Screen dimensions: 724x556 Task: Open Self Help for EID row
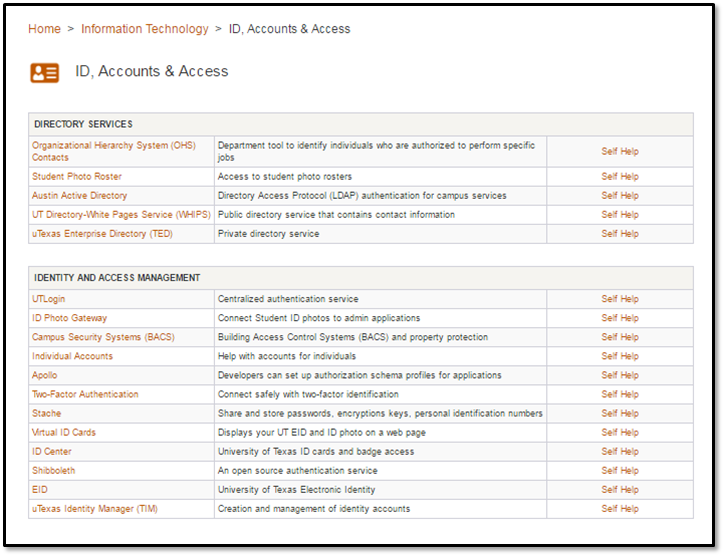pyautogui.click(x=619, y=490)
